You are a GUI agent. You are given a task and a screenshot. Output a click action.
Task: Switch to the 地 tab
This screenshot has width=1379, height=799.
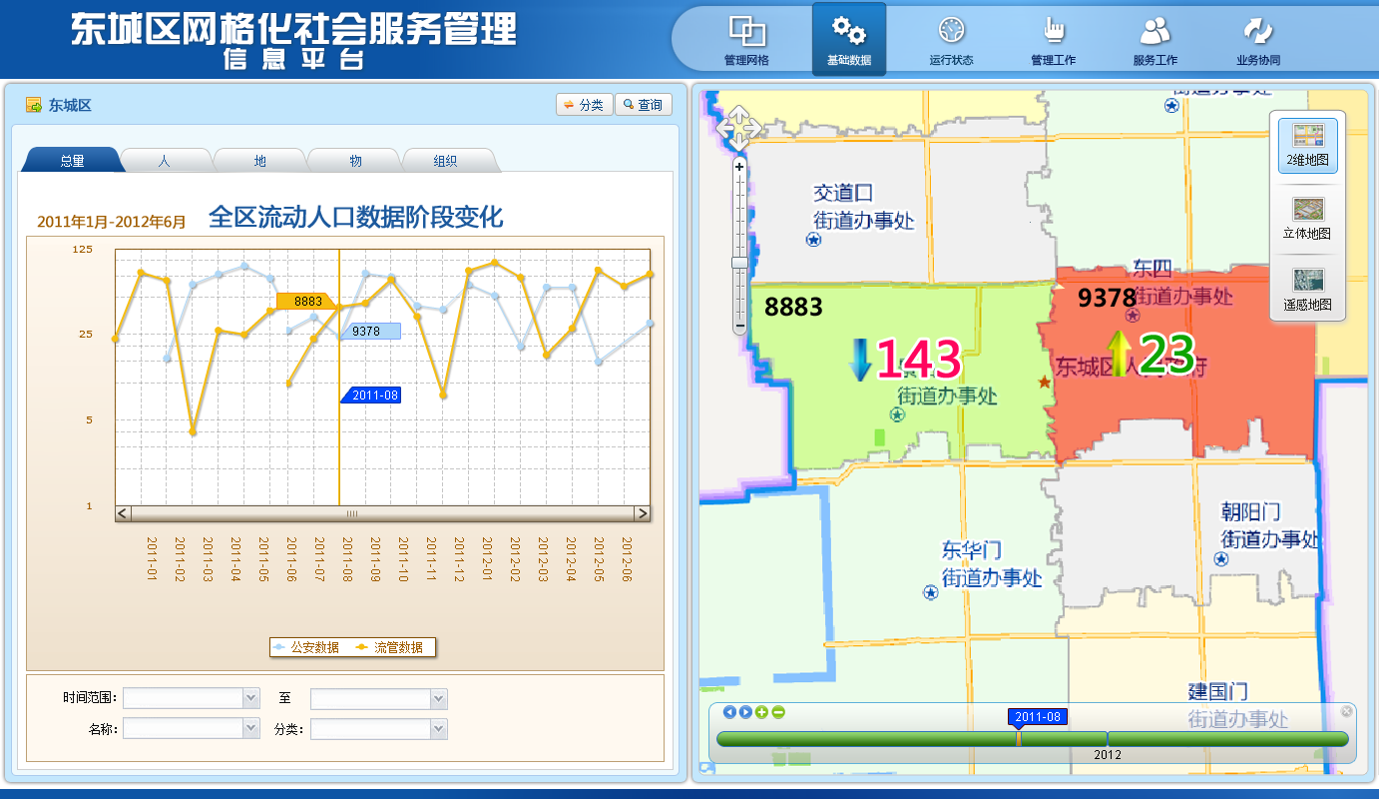260,161
